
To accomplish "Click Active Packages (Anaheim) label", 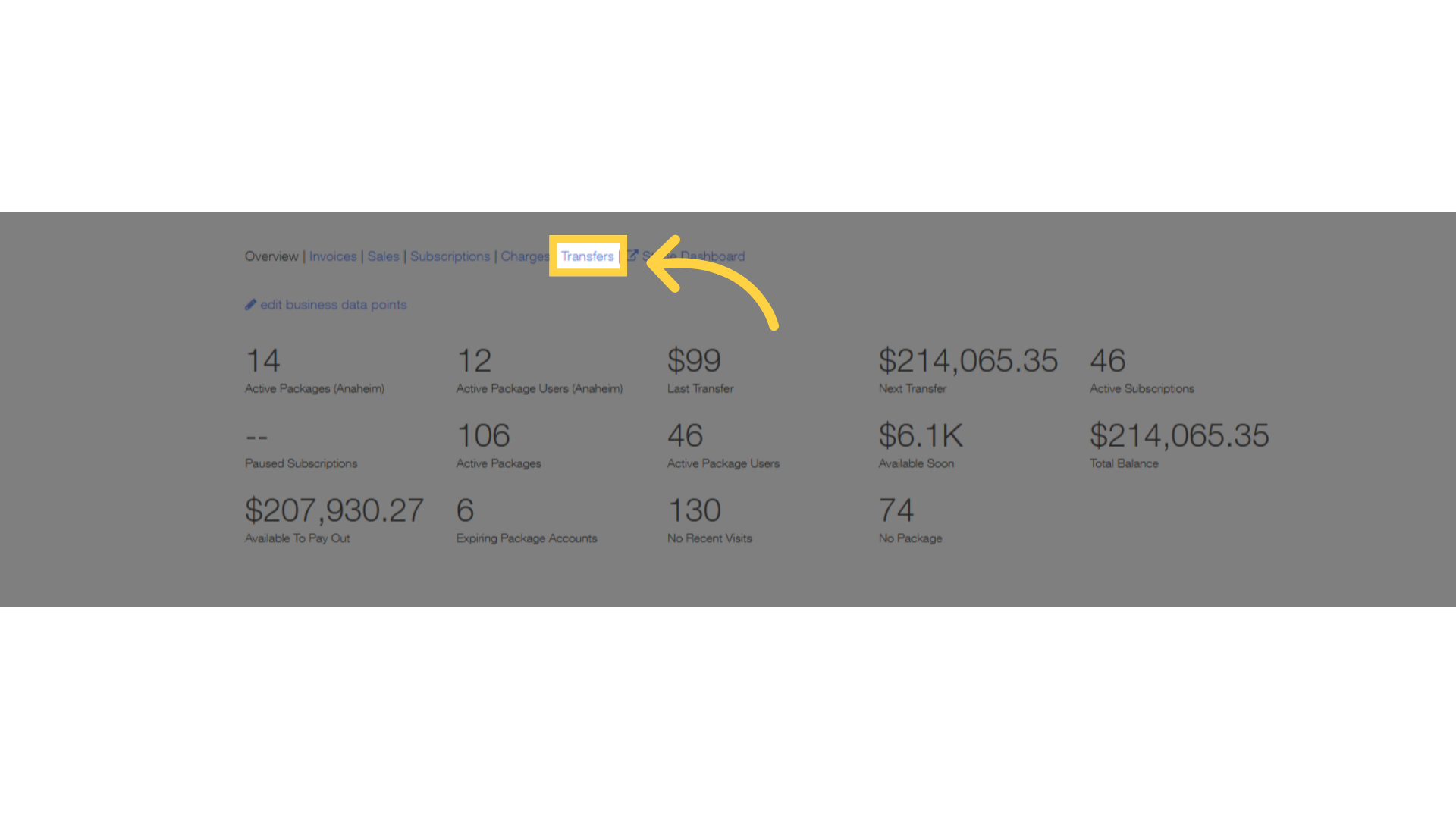I will 314,388.
